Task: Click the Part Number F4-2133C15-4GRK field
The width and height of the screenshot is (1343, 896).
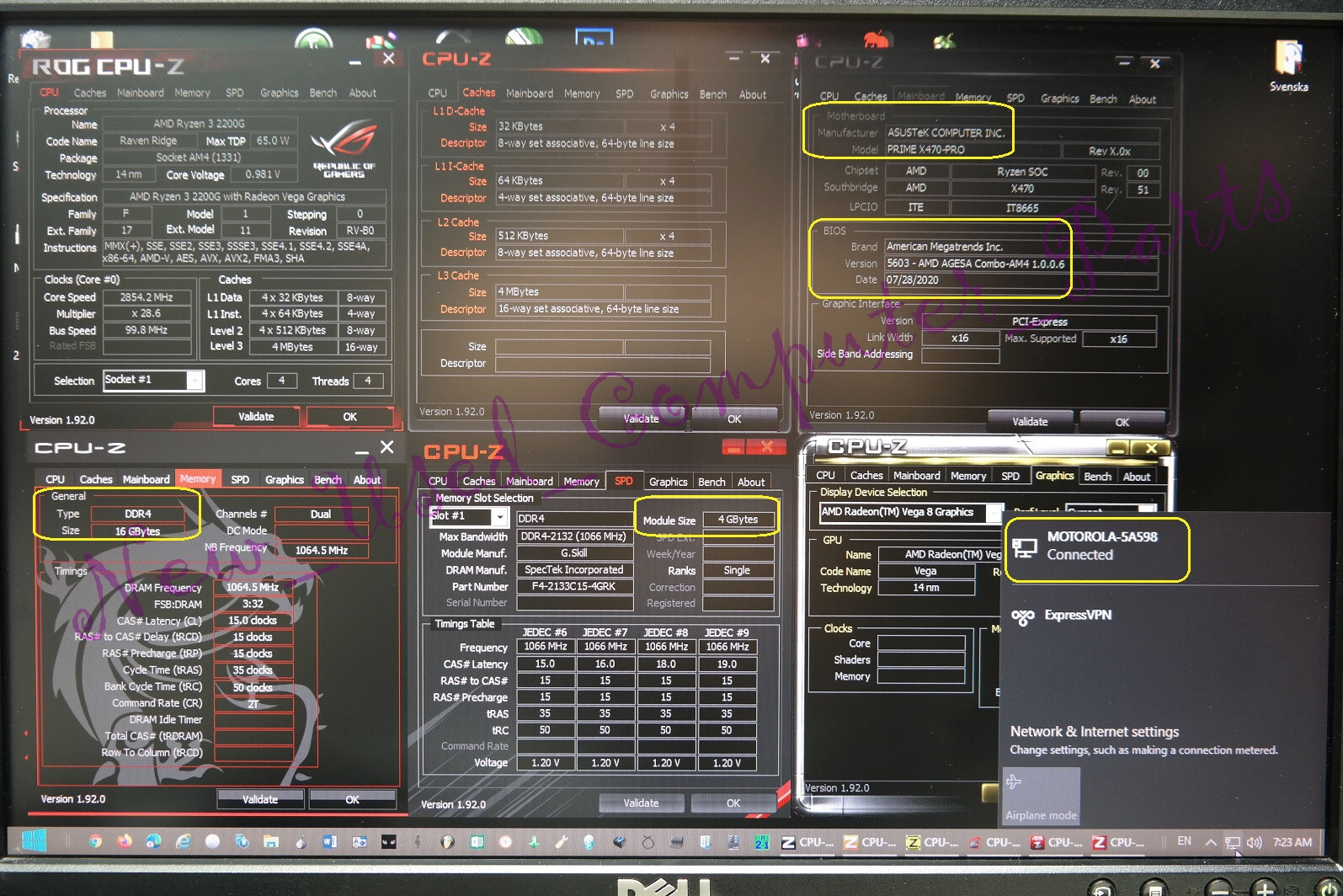Action: click(574, 587)
